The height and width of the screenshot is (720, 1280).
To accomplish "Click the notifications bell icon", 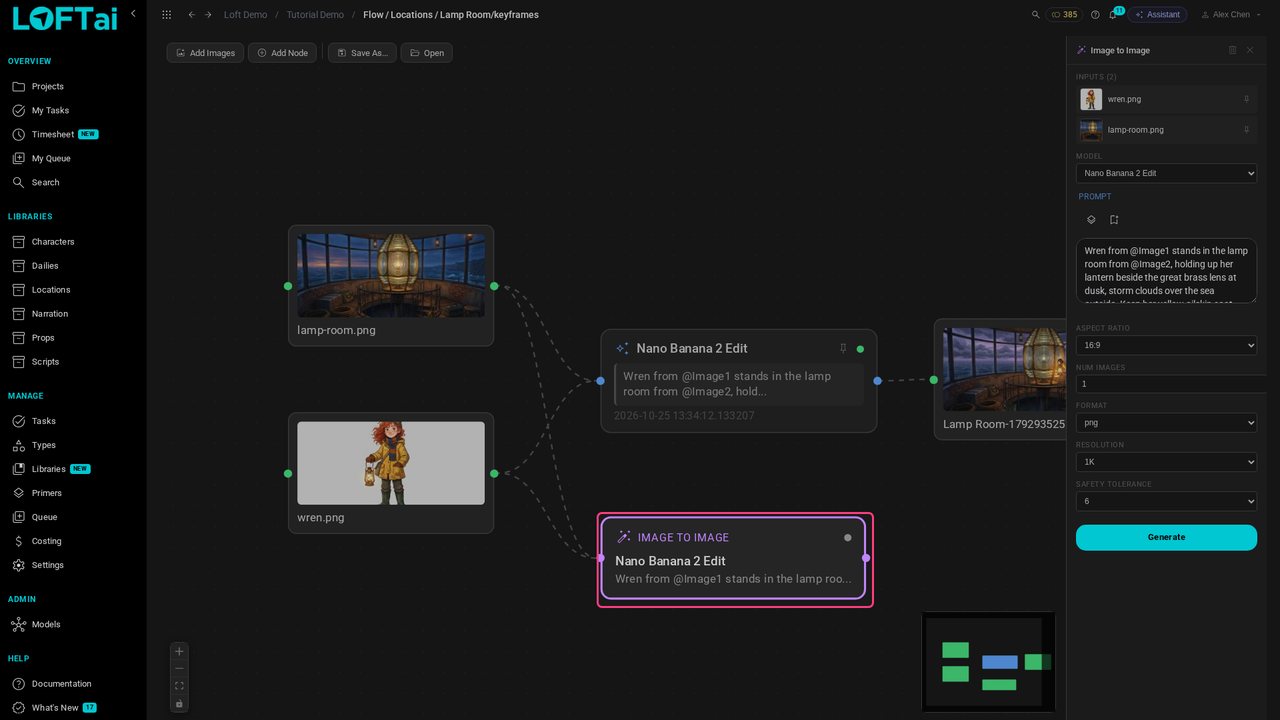I will point(1112,15).
